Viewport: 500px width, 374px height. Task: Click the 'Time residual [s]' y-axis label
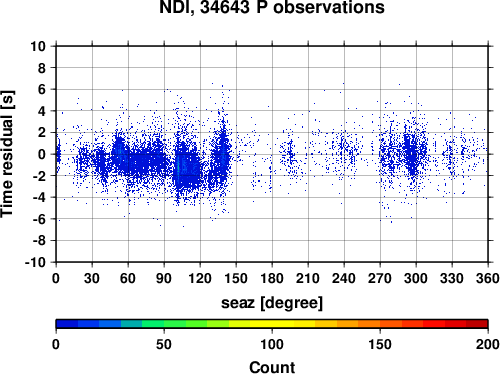tap(7, 154)
